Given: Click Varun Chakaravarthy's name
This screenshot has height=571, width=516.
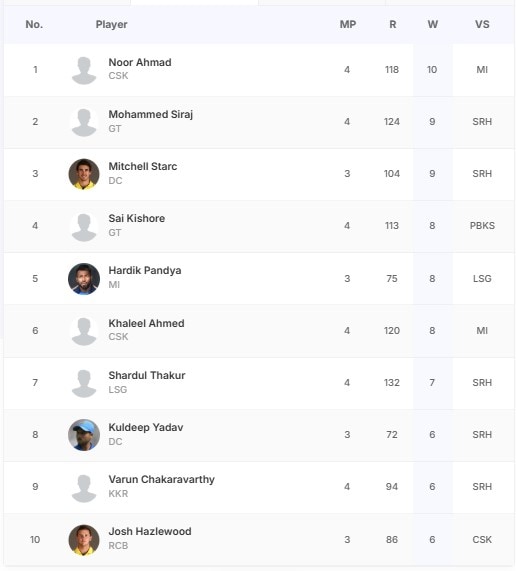Looking at the screenshot, I should pos(162,479).
